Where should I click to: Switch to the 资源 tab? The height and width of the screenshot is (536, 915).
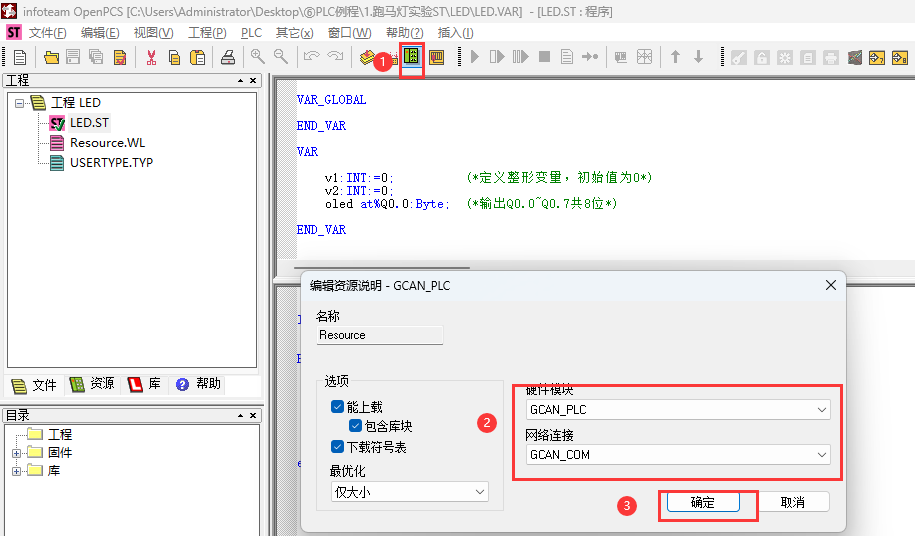[x=92, y=384]
